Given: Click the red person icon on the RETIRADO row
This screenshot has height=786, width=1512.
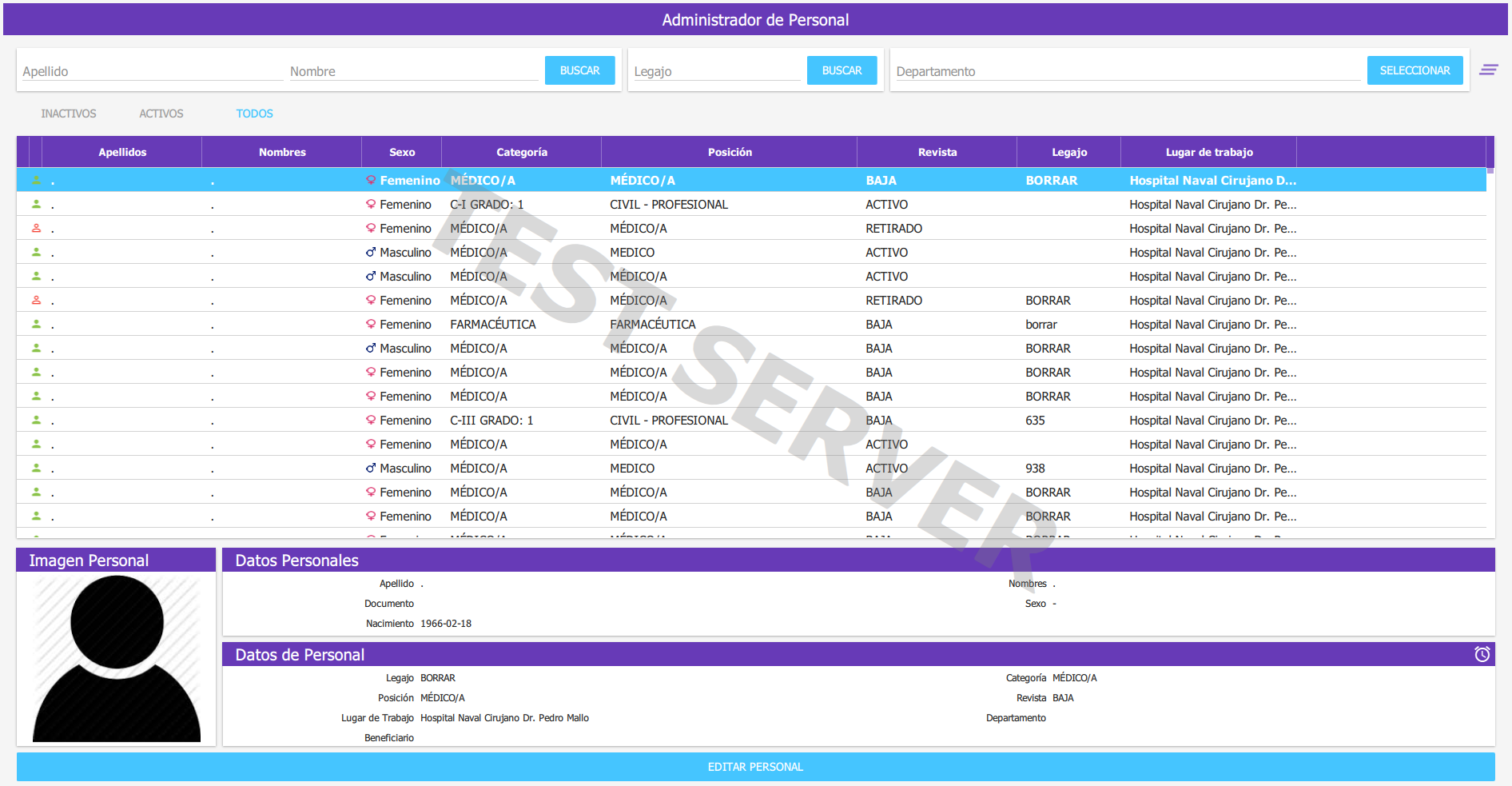Looking at the screenshot, I should [36, 228].
